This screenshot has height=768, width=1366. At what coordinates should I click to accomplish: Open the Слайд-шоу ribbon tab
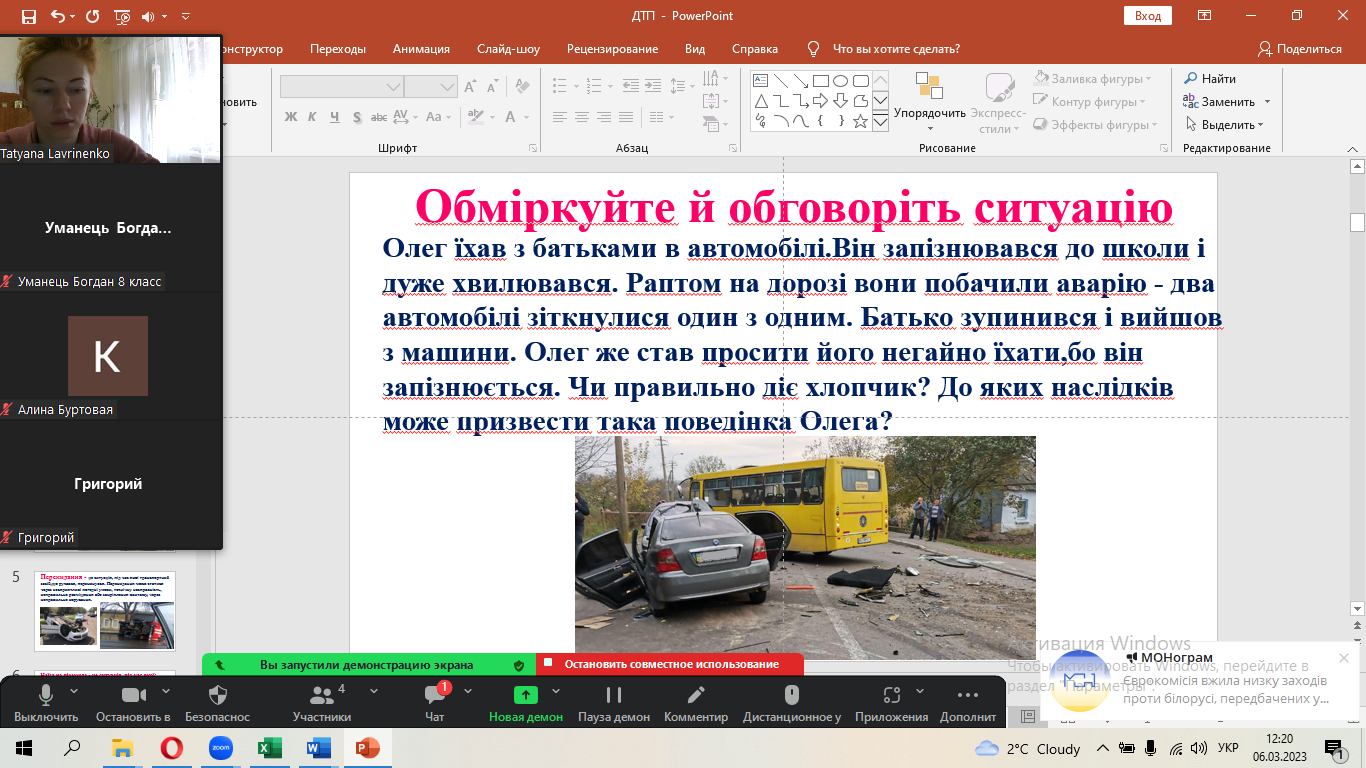click(x=508, y=49)
